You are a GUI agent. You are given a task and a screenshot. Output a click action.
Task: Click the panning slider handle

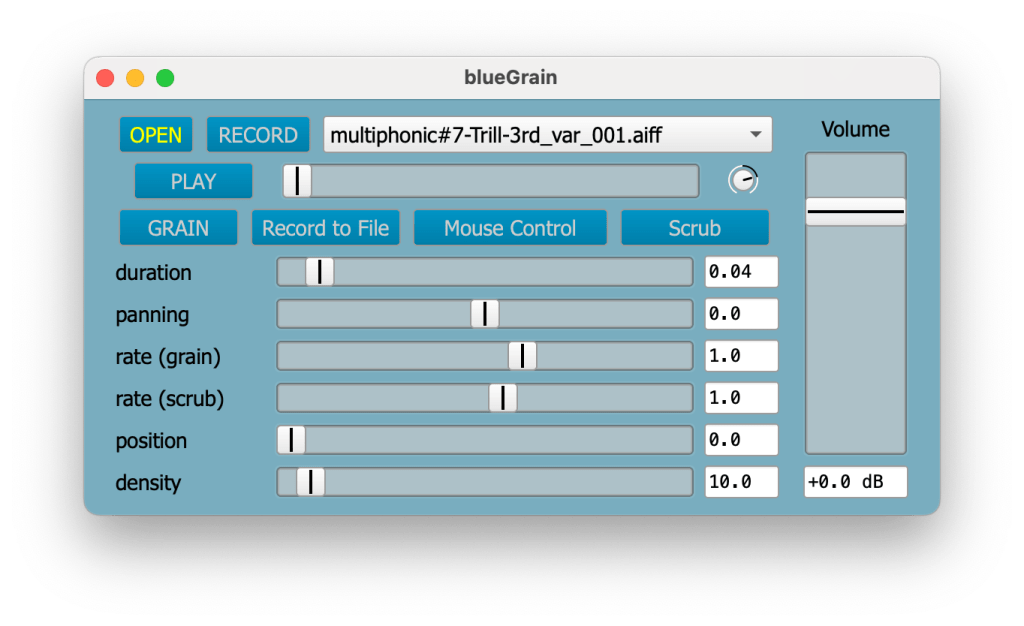484,314
